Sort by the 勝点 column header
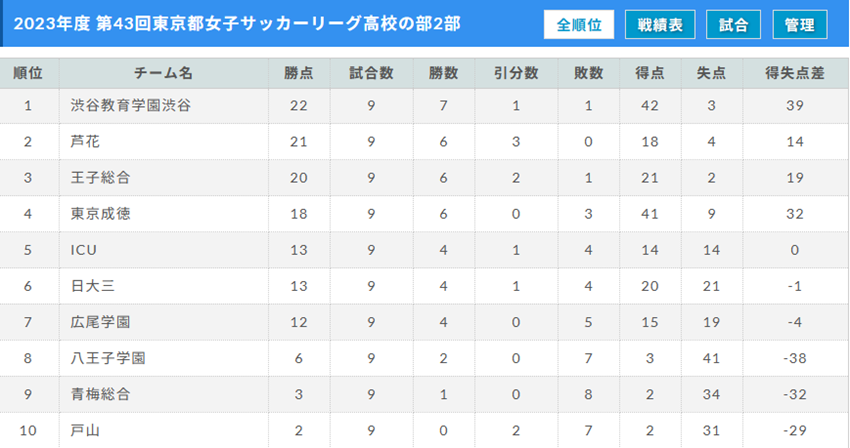The height and width of the screenshot is (448, 850). 299,73
